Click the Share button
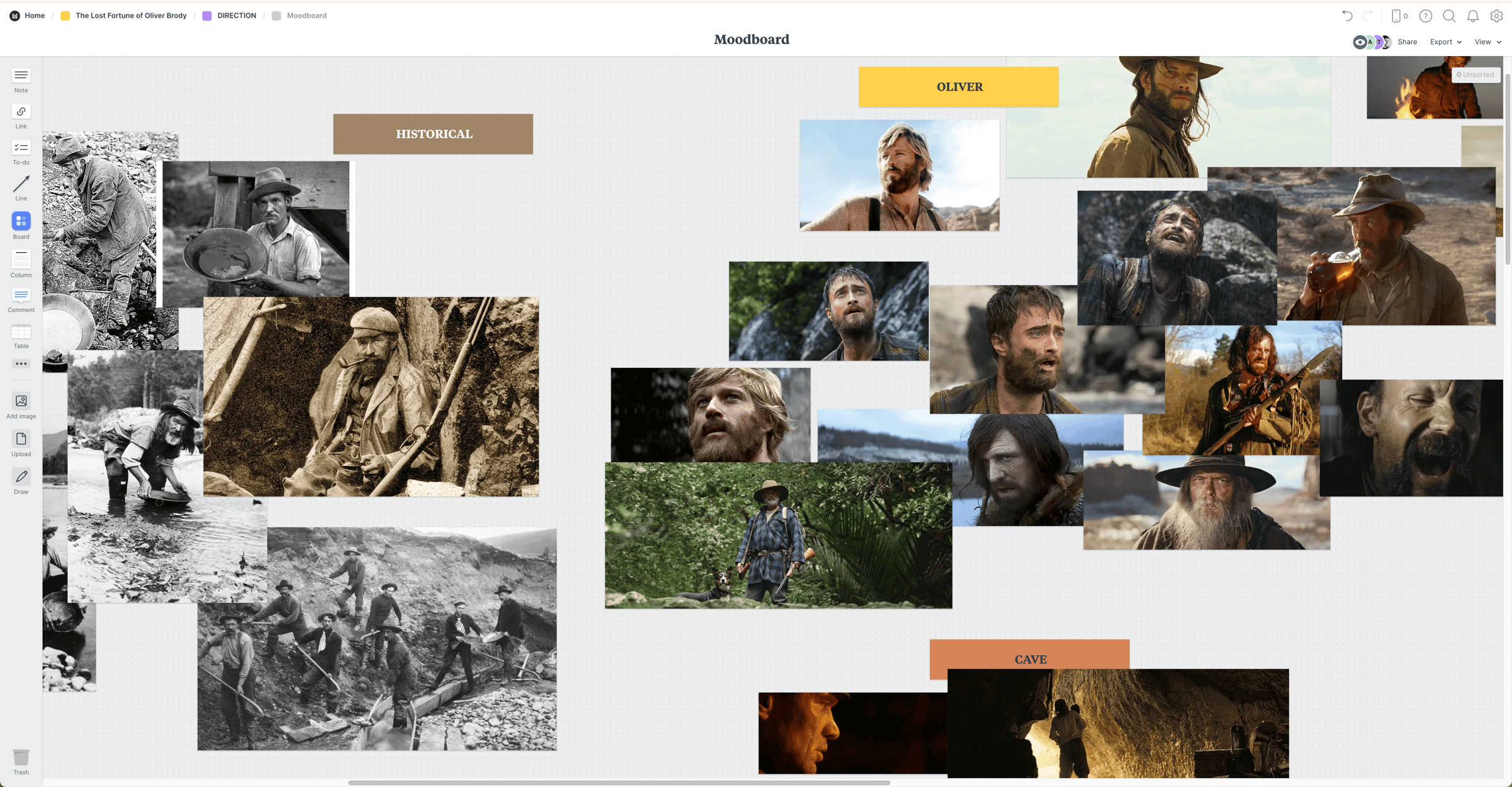This screenshot has height=787, width=1512. tap(1407, 42)
